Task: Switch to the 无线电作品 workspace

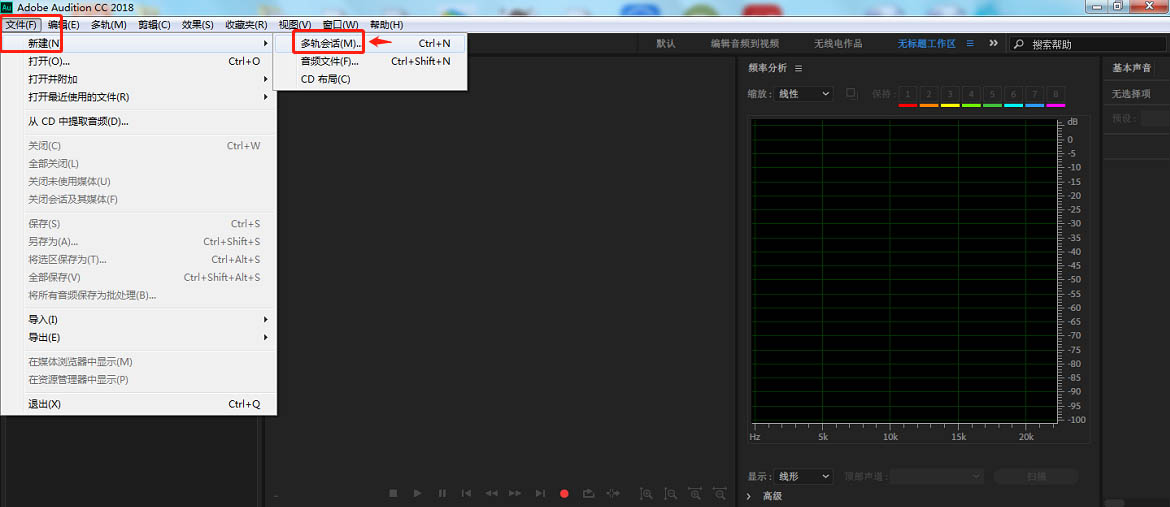Action: click(x=838, y=43)
